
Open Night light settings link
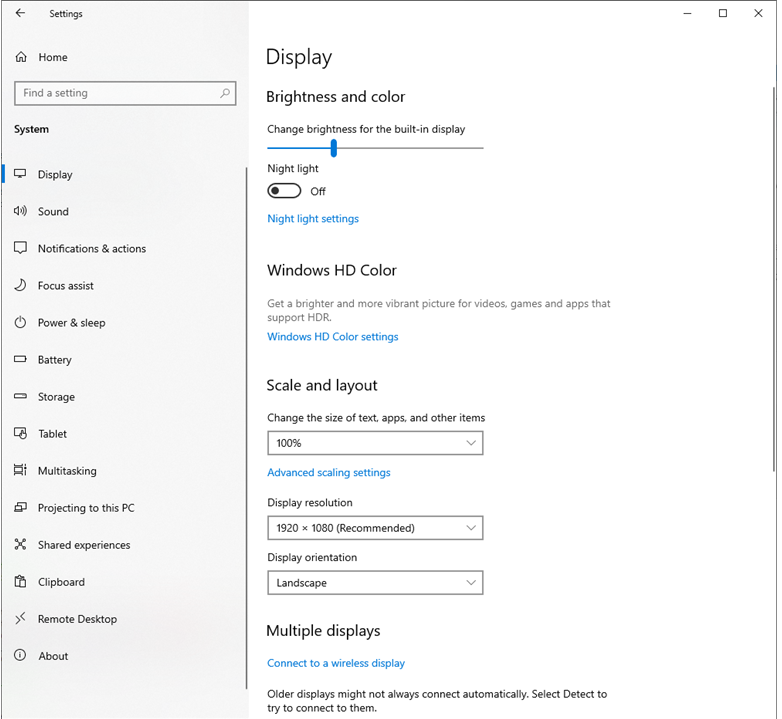(x=313, y=219)
